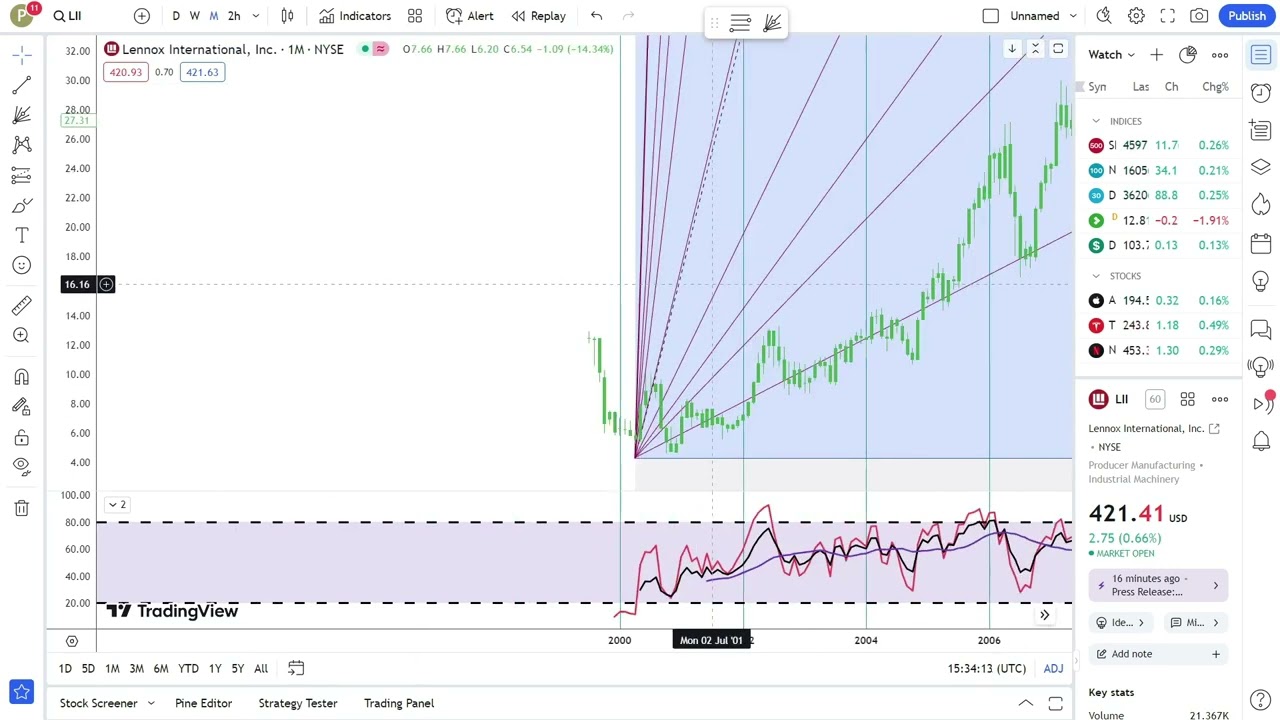The width and height of the screenshot is (1280, 720).
Task: Select the brush drawing tool
Action: (x=22, y=206)
